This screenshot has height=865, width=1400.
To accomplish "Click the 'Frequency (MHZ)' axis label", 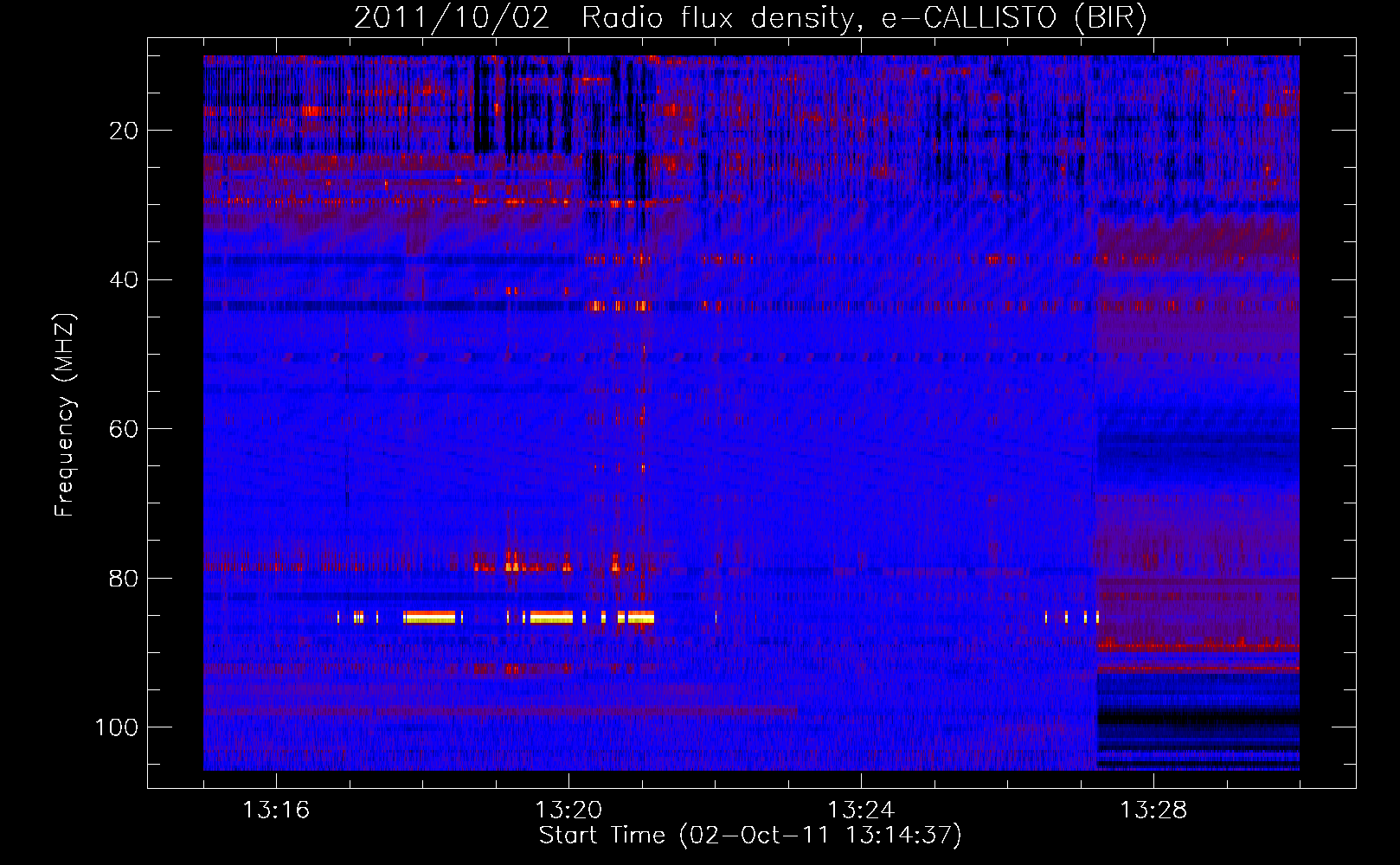I will pos(66,415).
